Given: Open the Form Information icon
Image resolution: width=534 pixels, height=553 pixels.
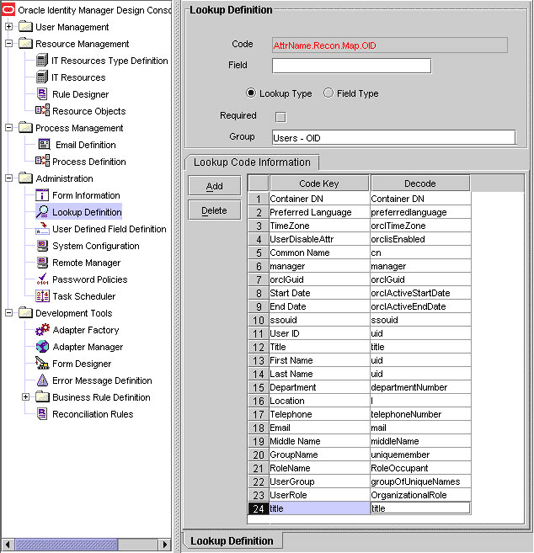Looking at the screenshot, I should (x=42, y=195).
